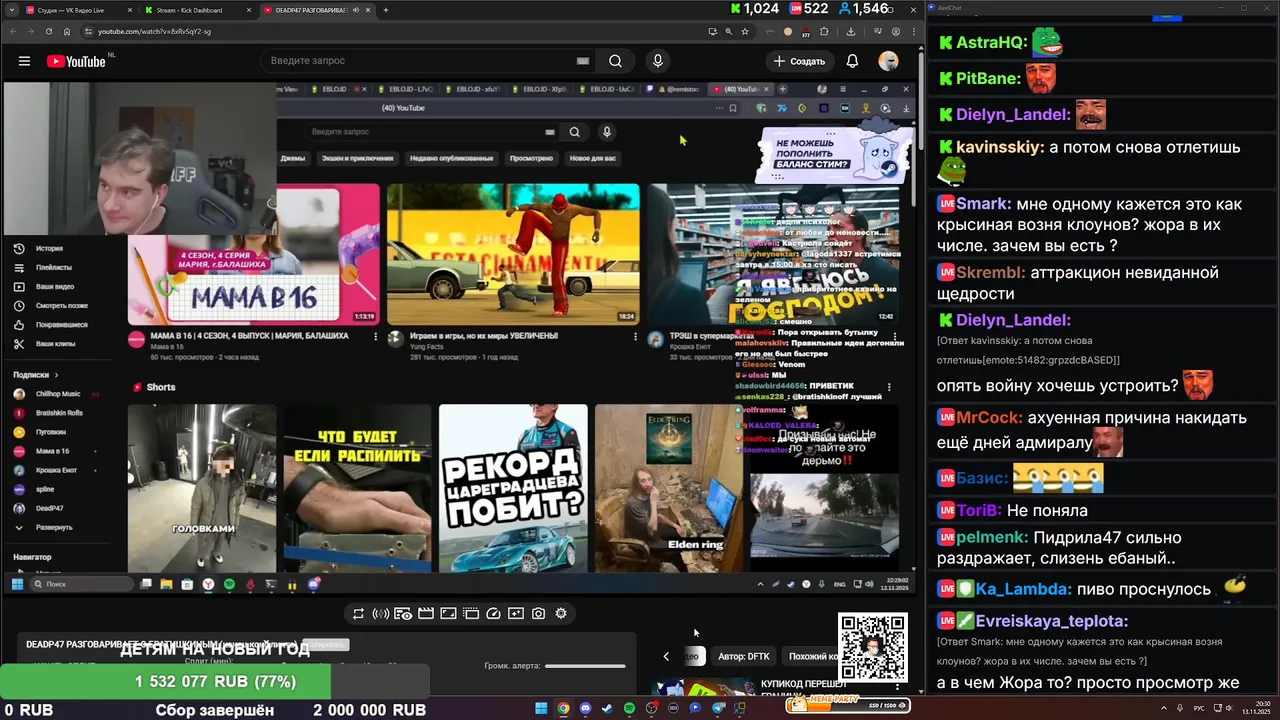
Task: Reload the page with refresh icon
Action: point(49,31)
